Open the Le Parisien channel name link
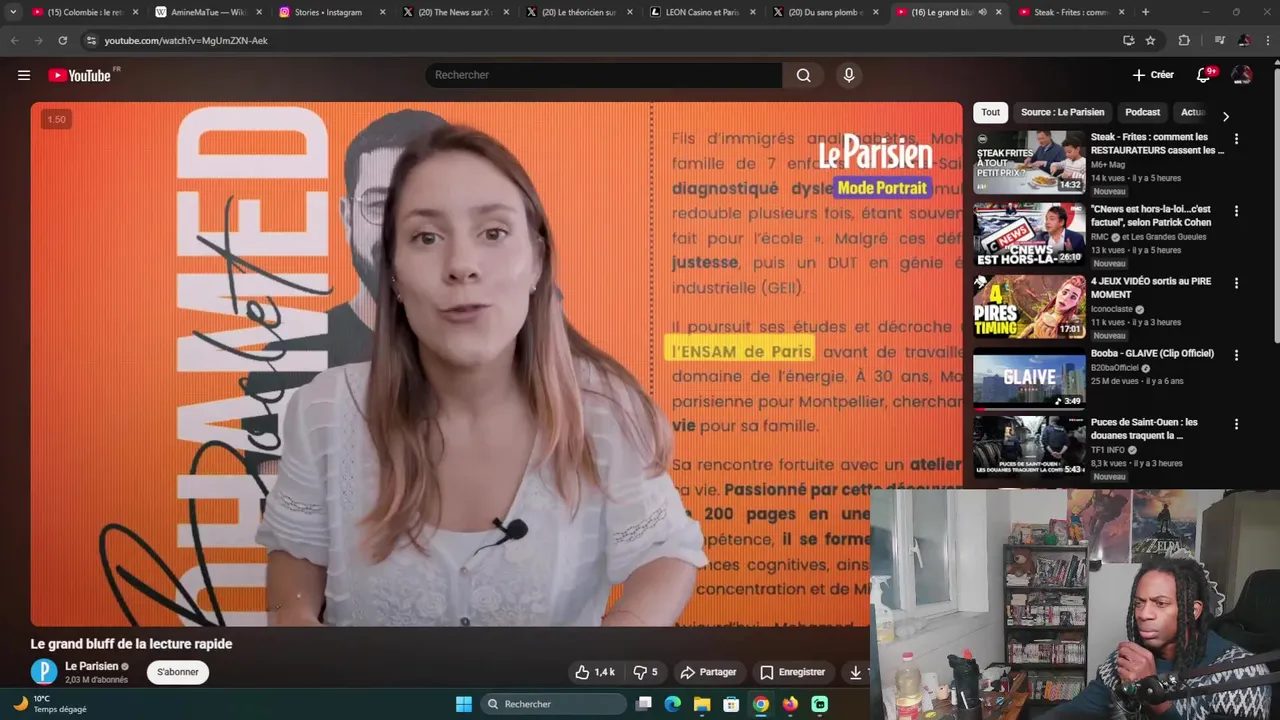Image resolution: width=1280 pixels, height=720 pixels. pyautogui.click(x=92, y=666)
